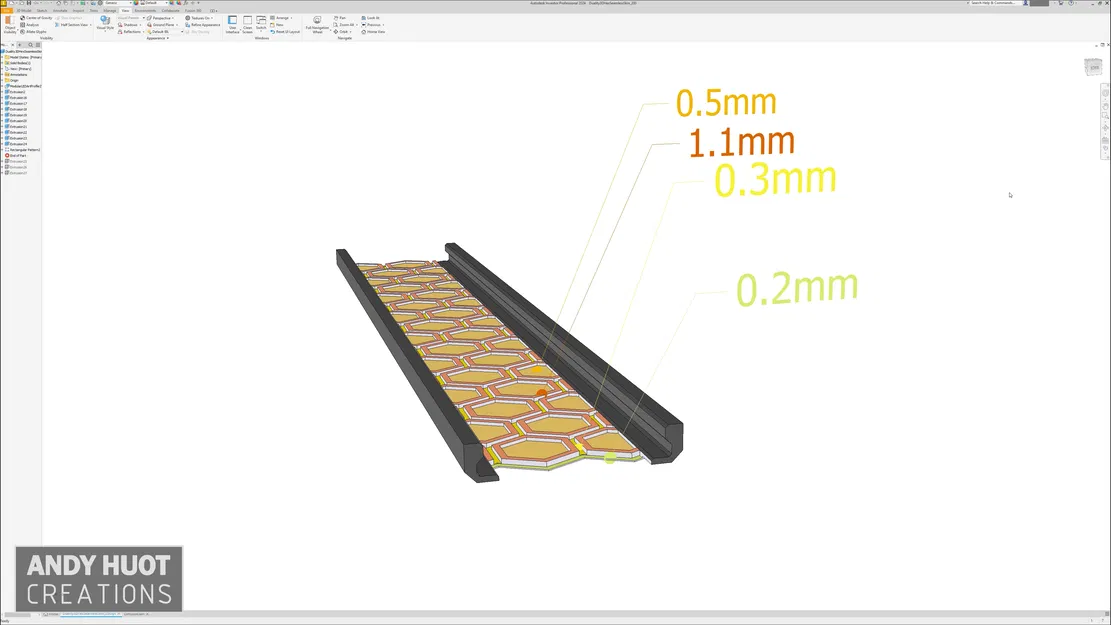
Task: Switch to the Annotate tab
Action: pyautogui.click(x=60, y=11)
